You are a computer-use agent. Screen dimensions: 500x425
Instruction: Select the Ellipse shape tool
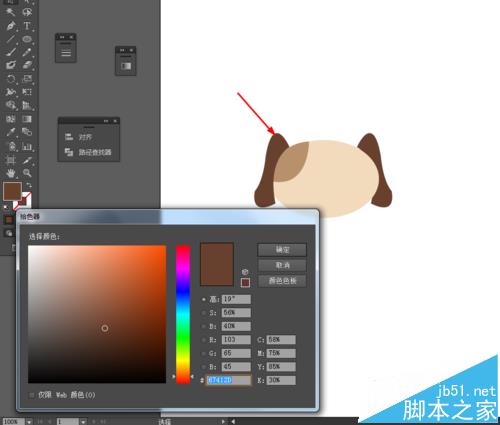27,39
